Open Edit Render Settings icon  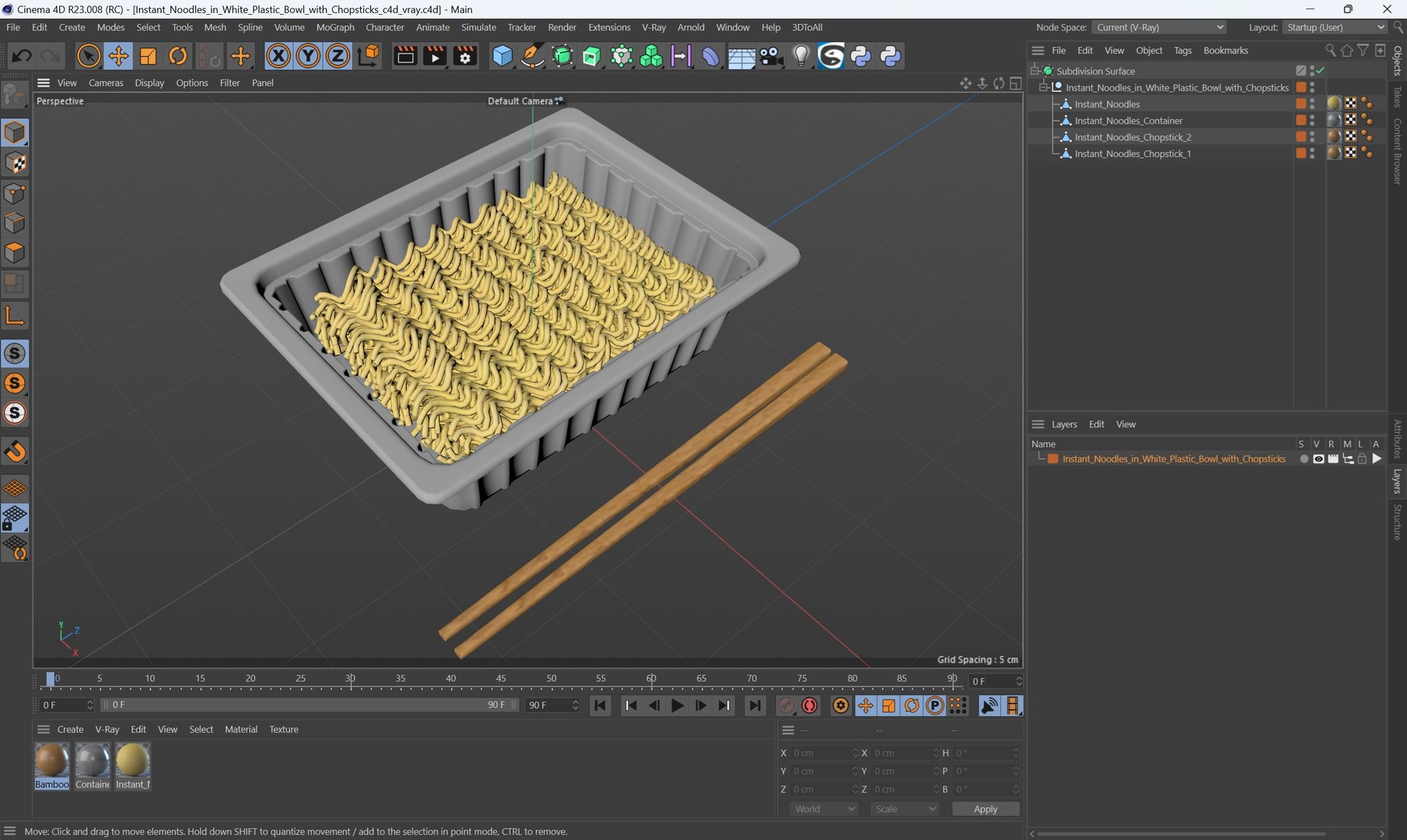point(465,56)
